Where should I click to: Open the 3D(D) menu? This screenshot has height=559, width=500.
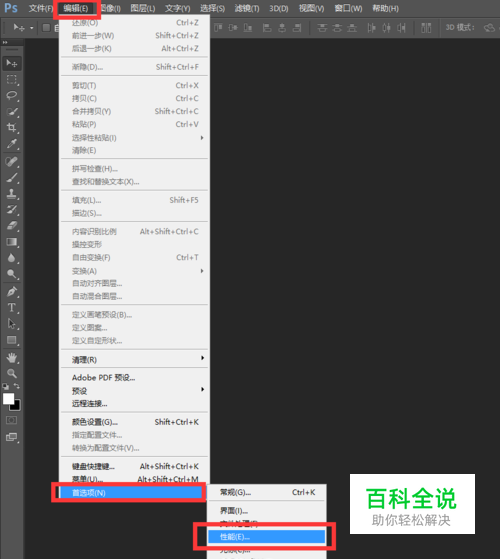click(x=279, y=8)
